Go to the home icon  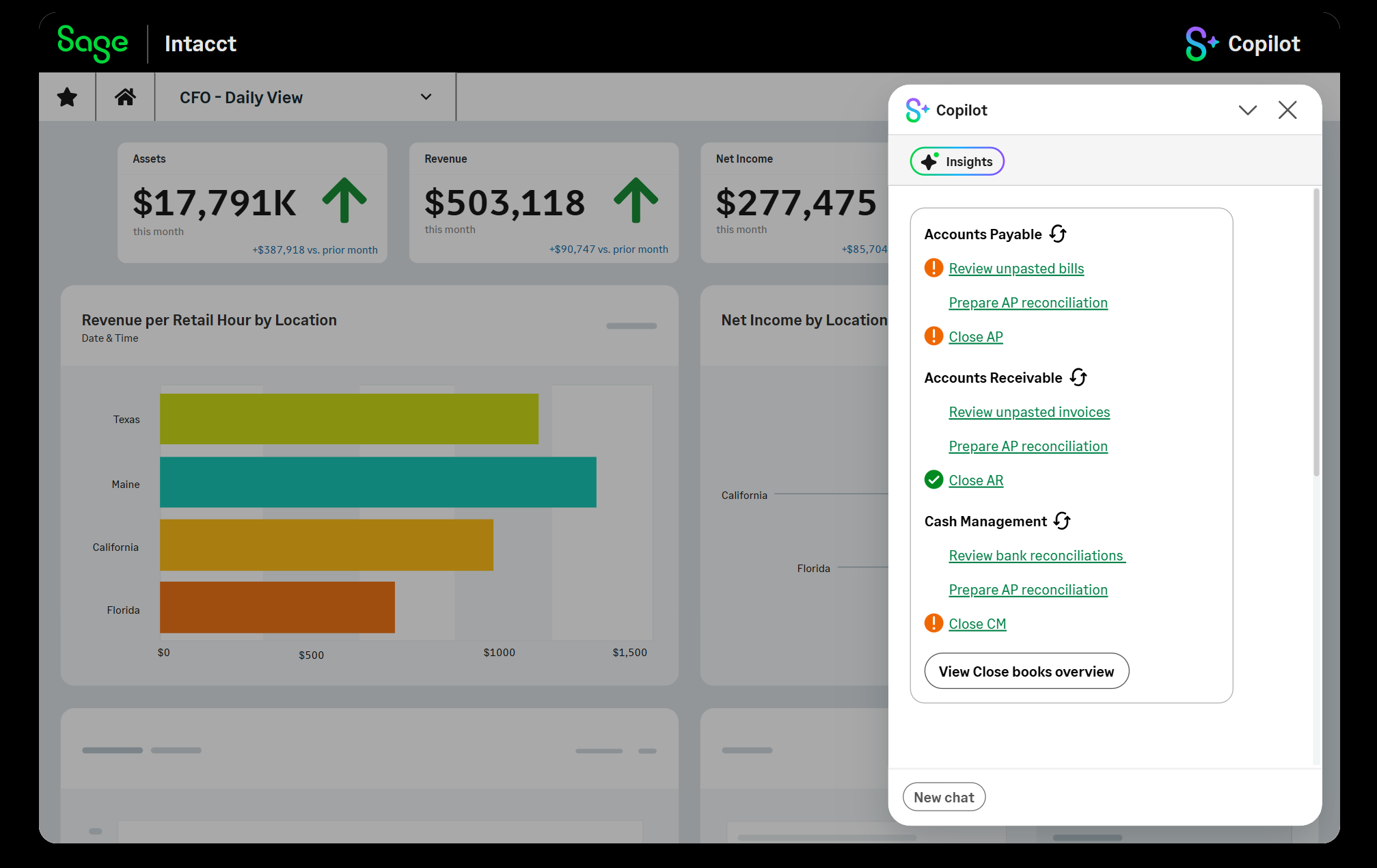[x=125, y=97]
